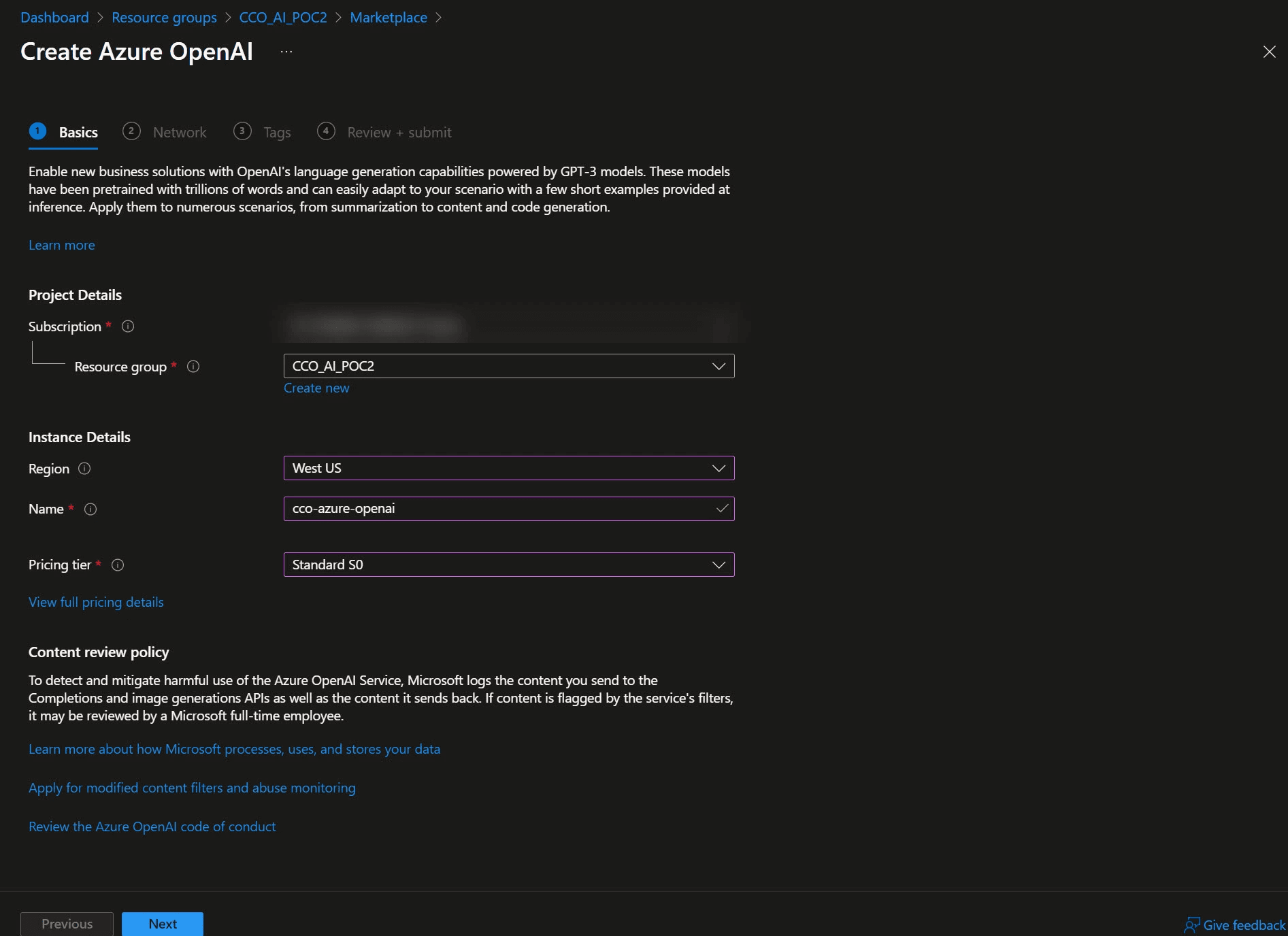Image resolution: width=1288 pixels, height=936 pixels.
Task: Select the Tags step tab
Action: [x=276, y=132]
